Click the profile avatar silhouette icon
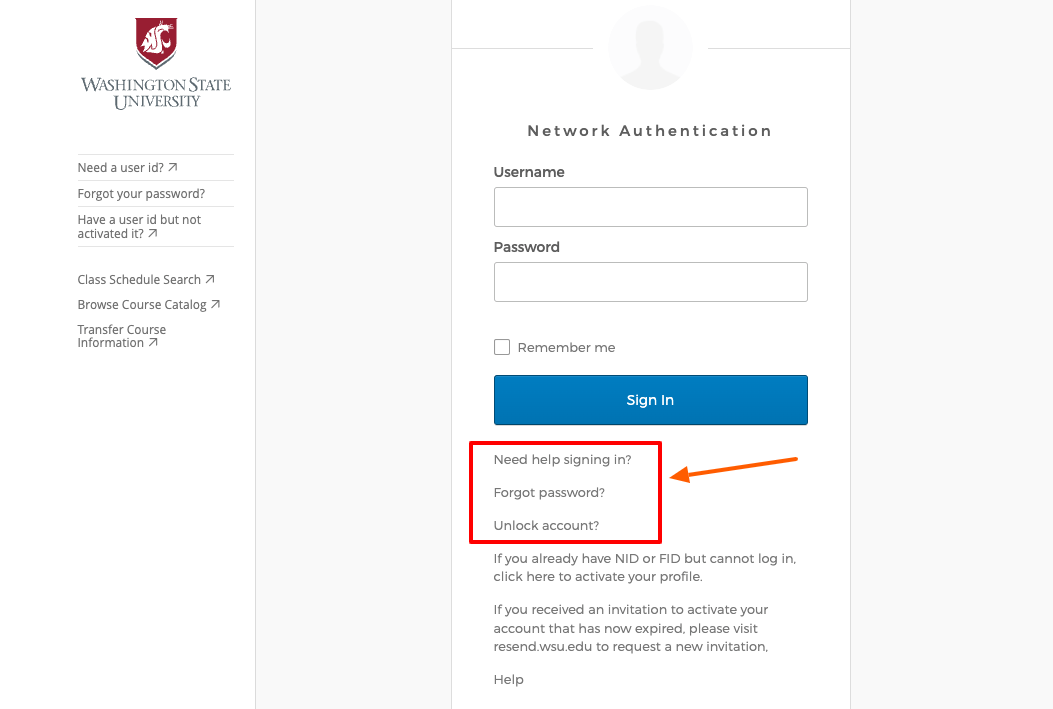Image resolution: width=1053 pixels, height=709 pixels. [649, 47]
